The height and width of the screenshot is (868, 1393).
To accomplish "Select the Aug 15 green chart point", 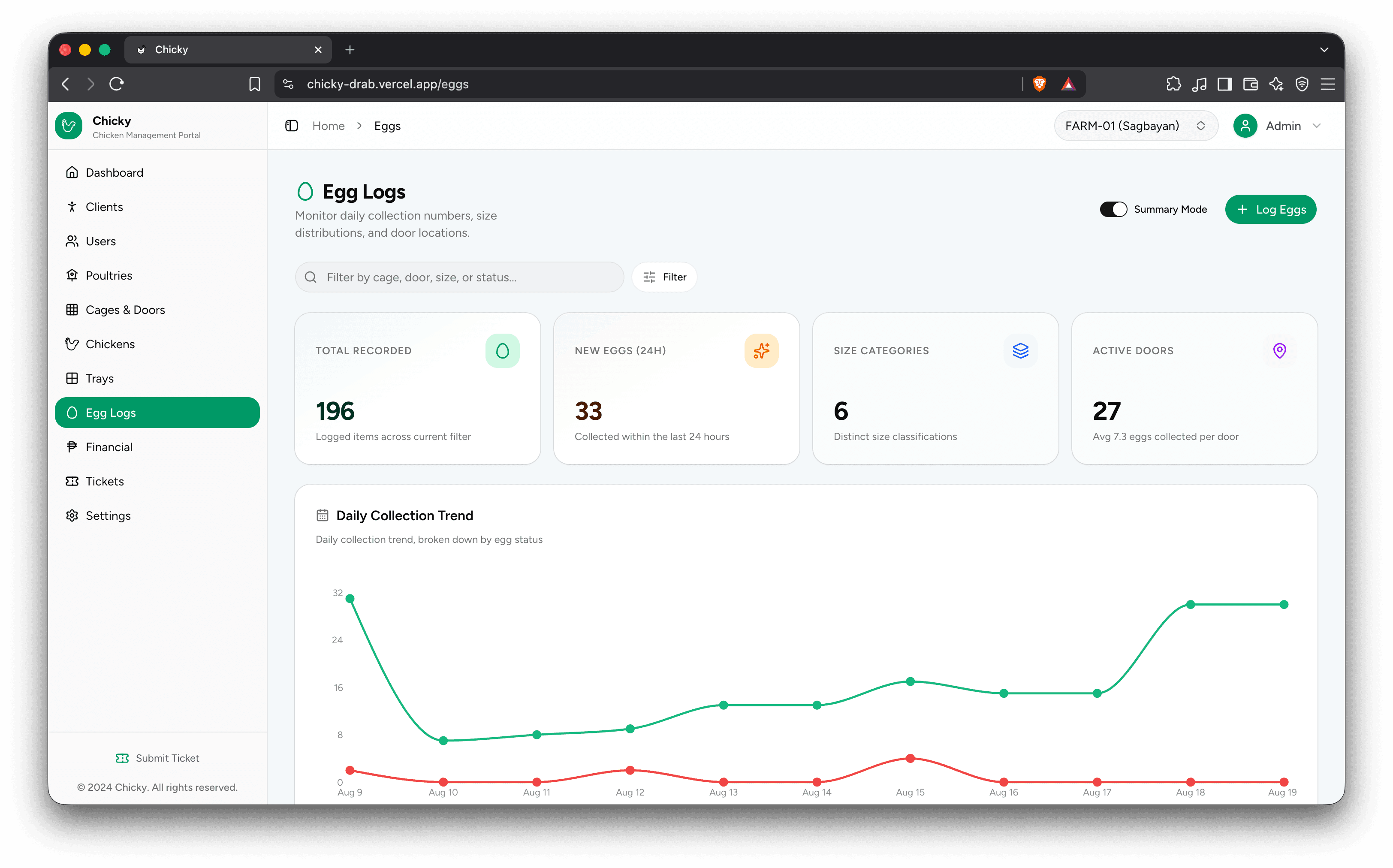I will 911,681.
